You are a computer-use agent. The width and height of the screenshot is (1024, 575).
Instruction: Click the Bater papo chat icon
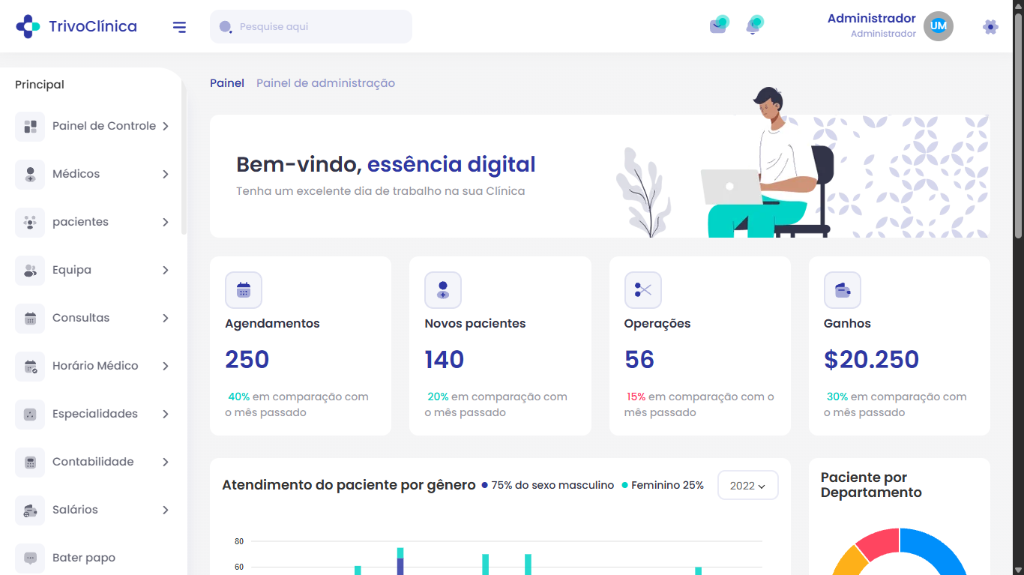pyautogui.click(x=30, y=558)
